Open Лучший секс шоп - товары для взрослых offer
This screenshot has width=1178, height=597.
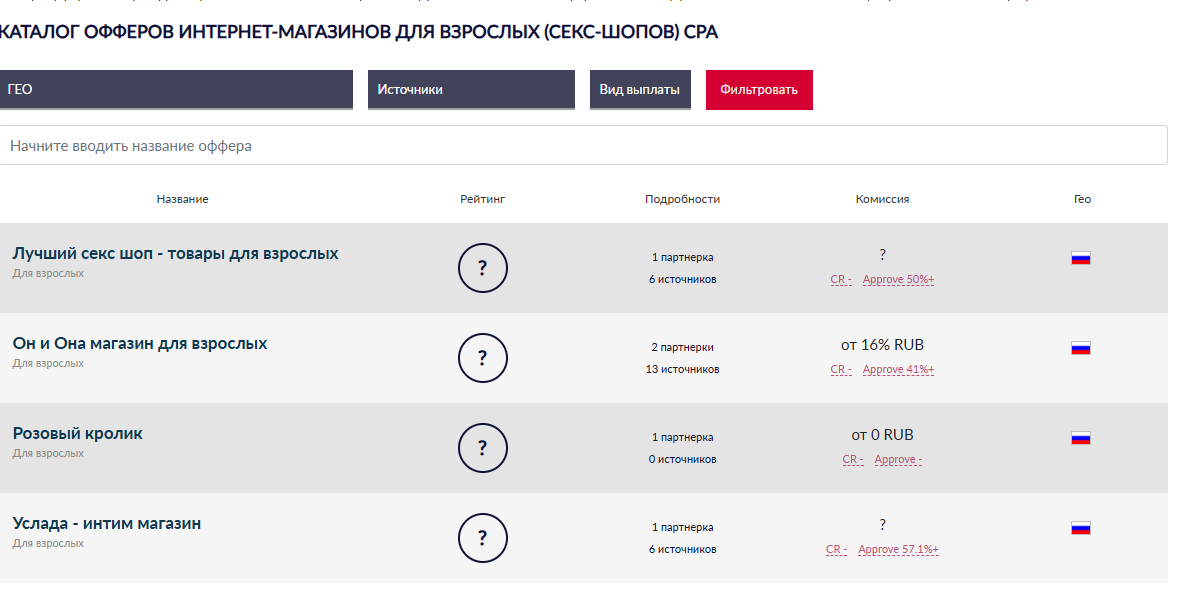(x=175, y=253)
